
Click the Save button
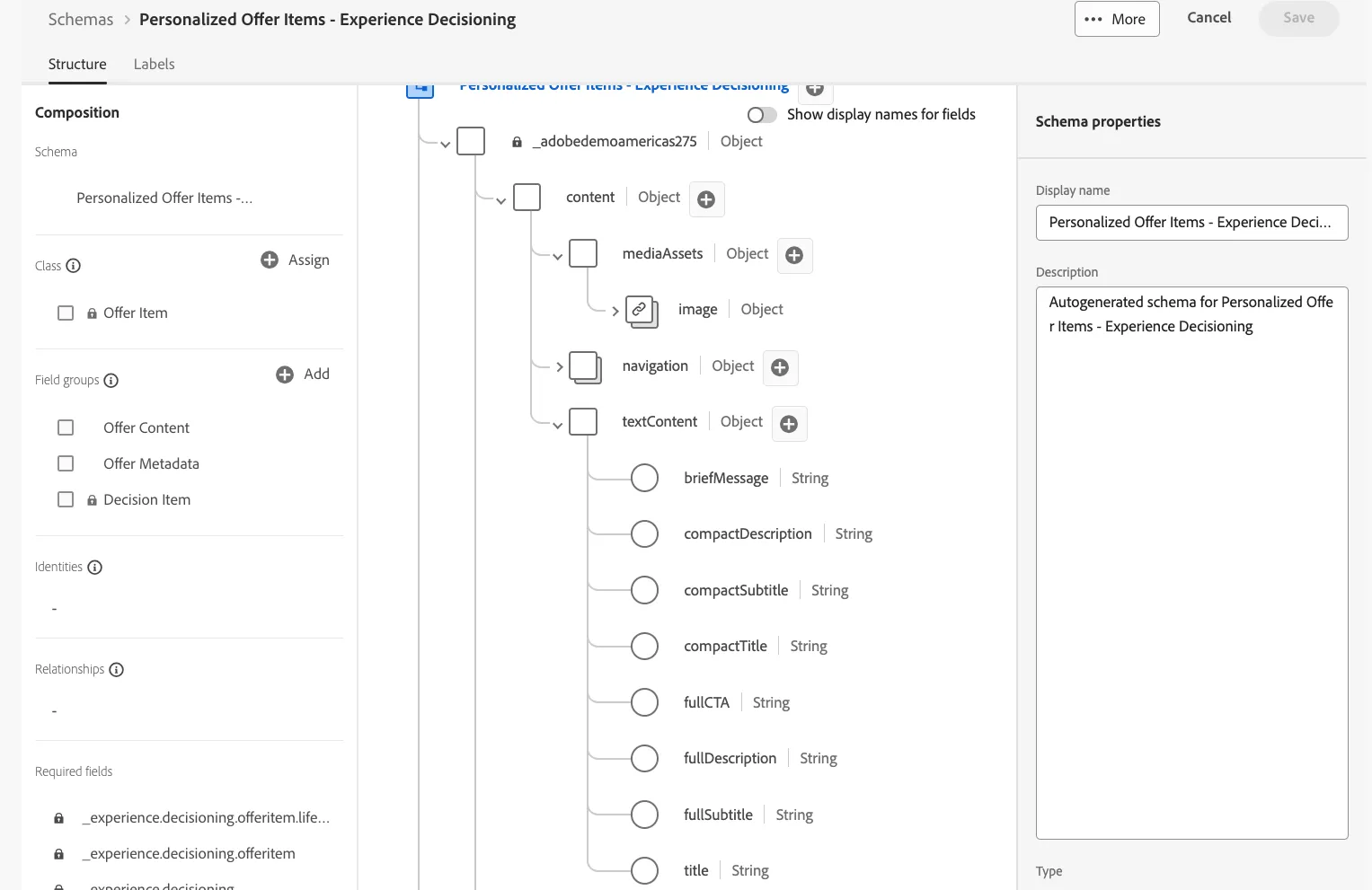[1298, 18]
